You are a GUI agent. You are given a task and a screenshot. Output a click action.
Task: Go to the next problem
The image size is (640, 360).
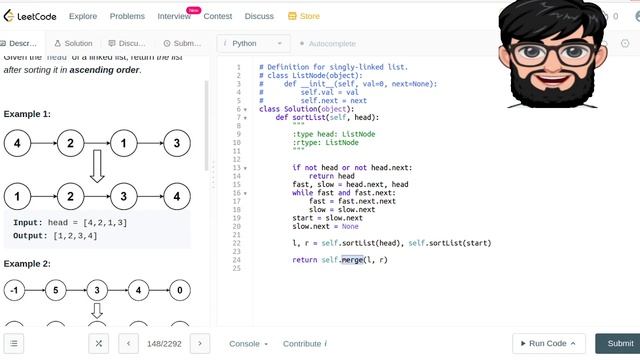click(200, 343)
